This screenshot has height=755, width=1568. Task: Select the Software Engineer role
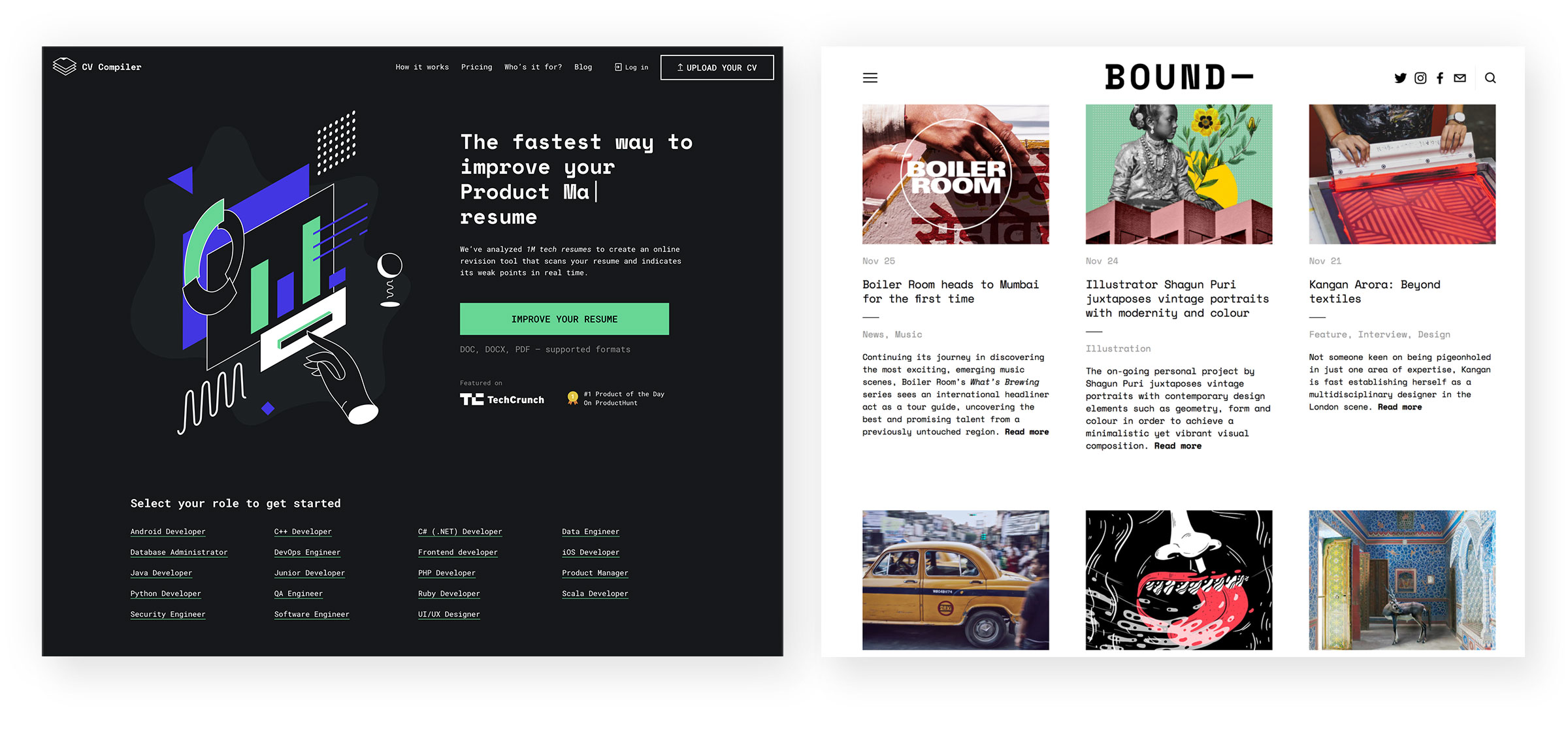click(x=312, y=615)
